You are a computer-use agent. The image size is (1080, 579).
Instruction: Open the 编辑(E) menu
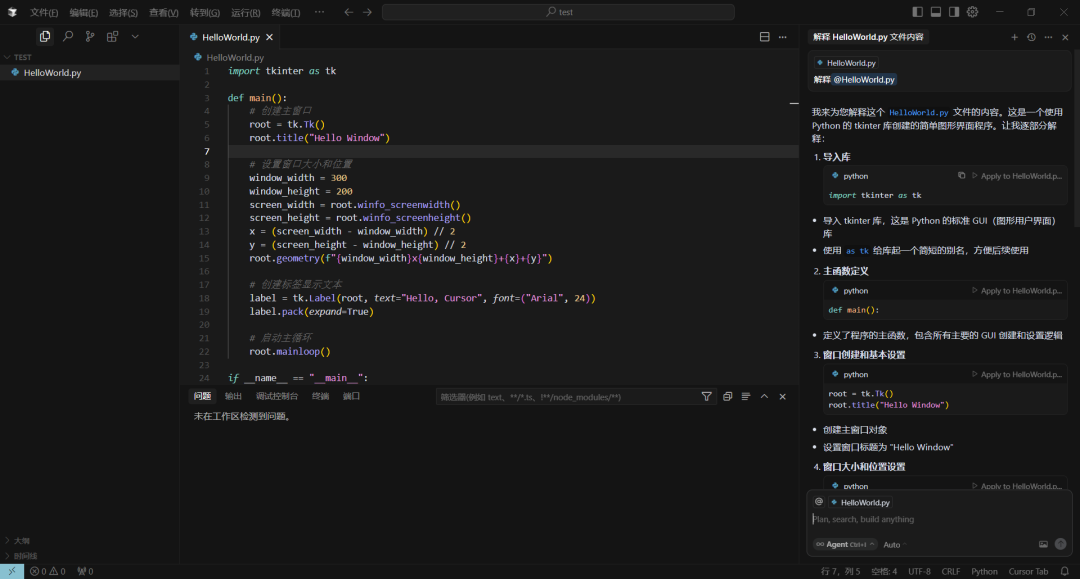pyautogui.click(x=83, y=12)
